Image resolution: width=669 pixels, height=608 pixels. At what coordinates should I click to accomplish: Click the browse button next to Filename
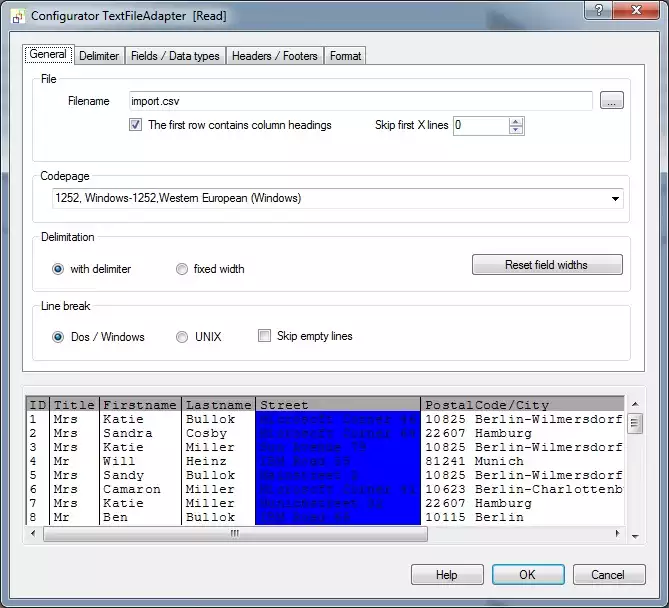click(x=611, y=101)
